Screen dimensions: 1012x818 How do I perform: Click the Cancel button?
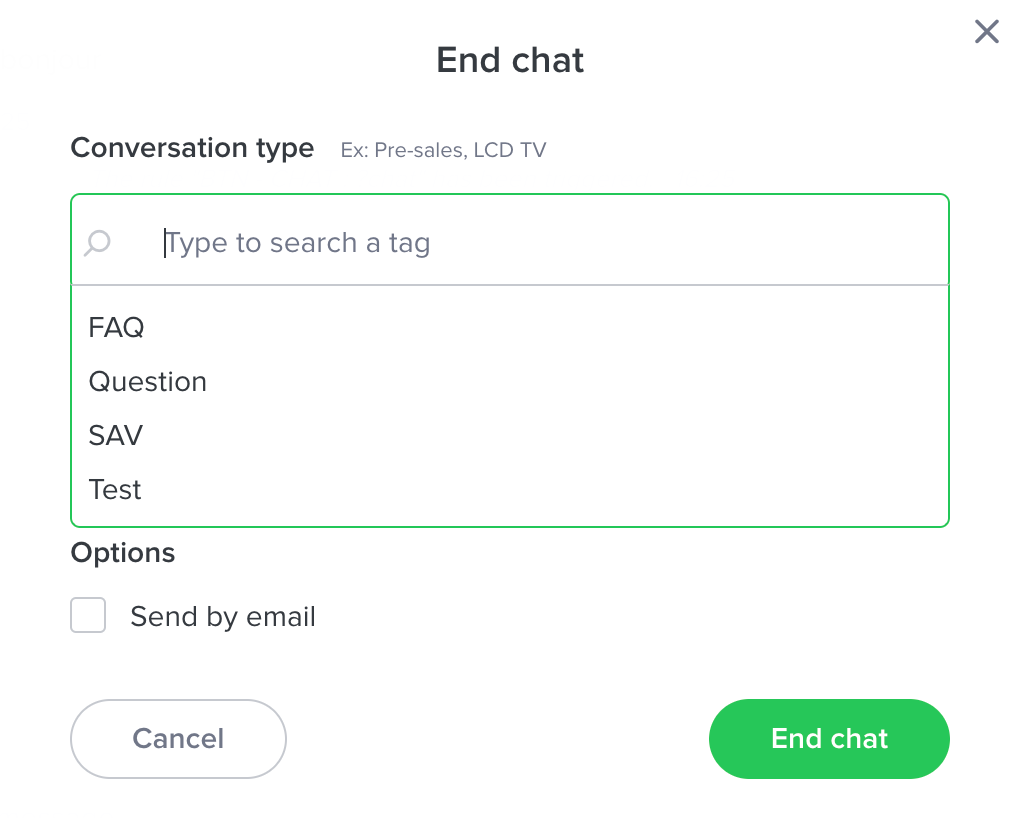click(178, 739)
